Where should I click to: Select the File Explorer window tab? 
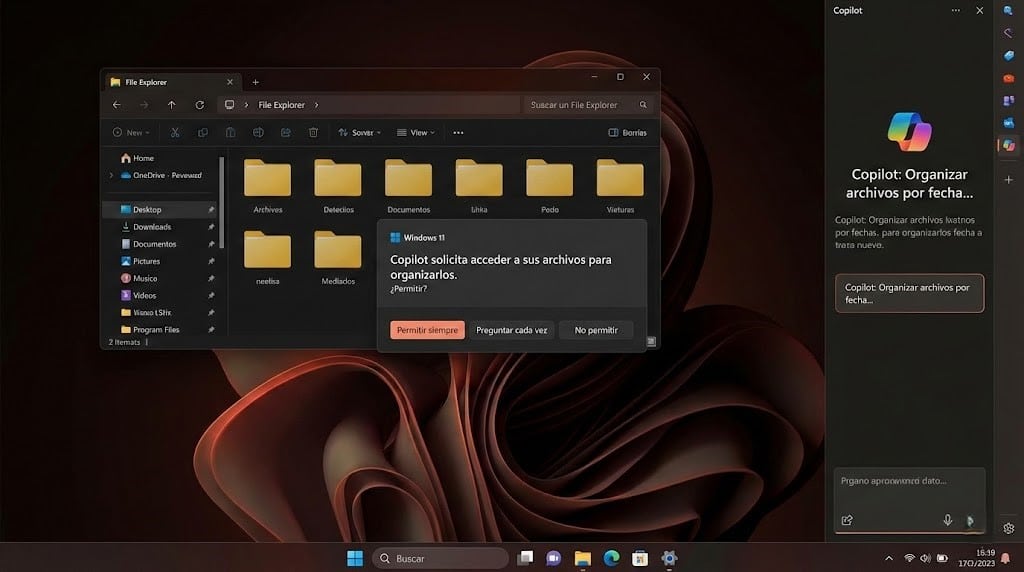pyautogui.click(x=172, y=82)
